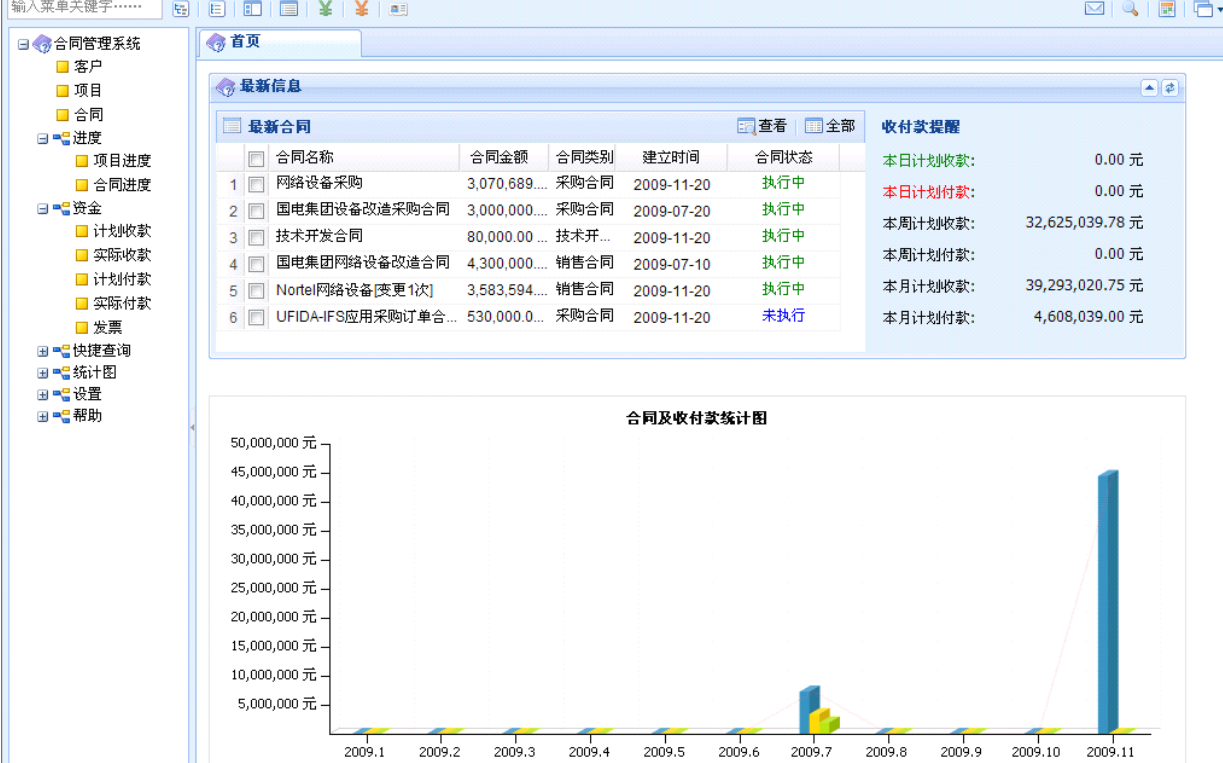This screenshot has width=1223, height=763.
Task: Refresh the 最新信息 panel
Action: point(1169,88)
